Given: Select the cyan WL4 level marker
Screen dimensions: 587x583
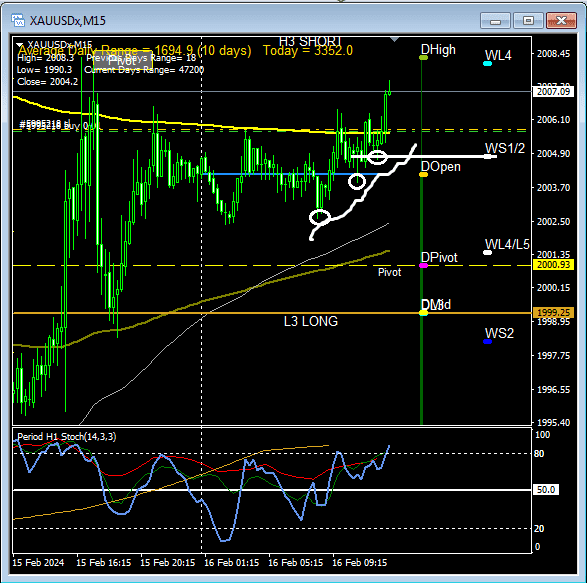Looking at the screenshot, I should click(487, 64).
